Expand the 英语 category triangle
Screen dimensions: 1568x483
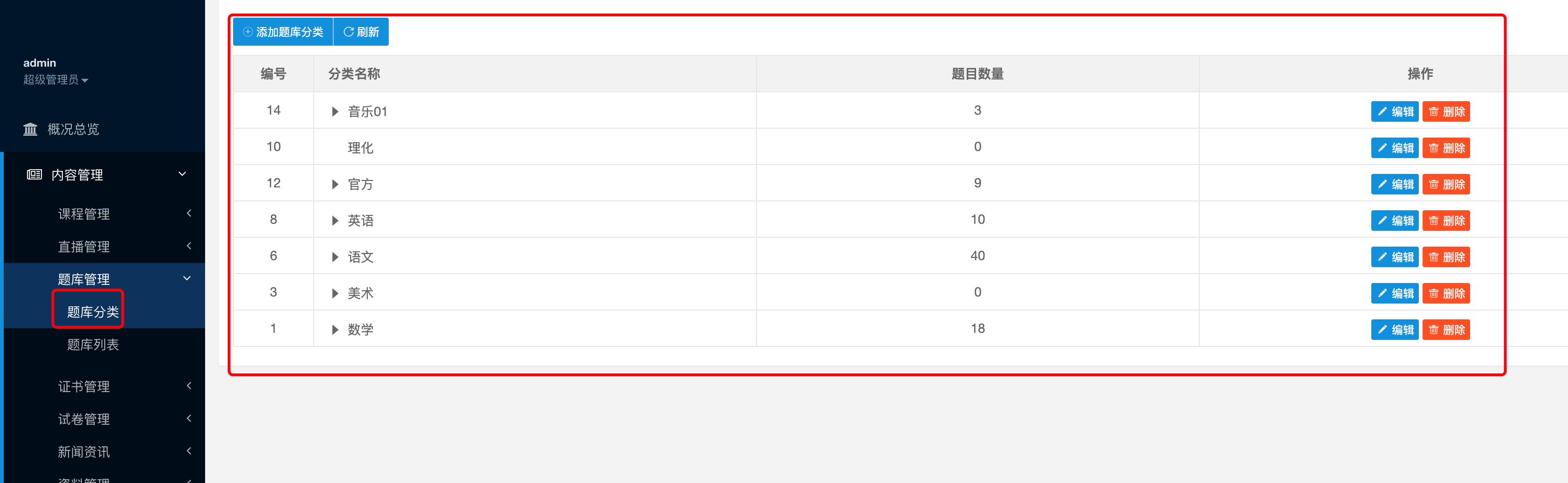[x=335, y=221]
